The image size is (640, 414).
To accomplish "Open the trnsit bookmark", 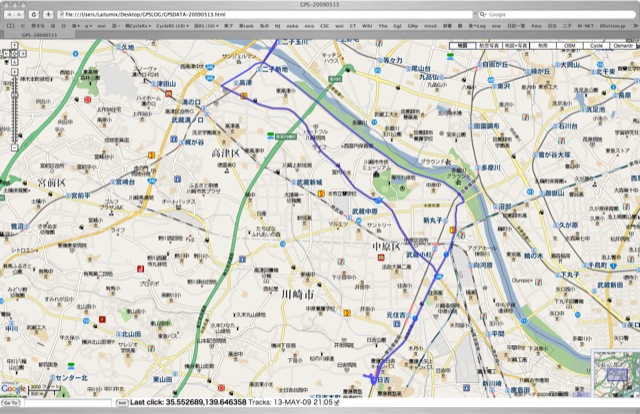I will (x=430, y=26).
